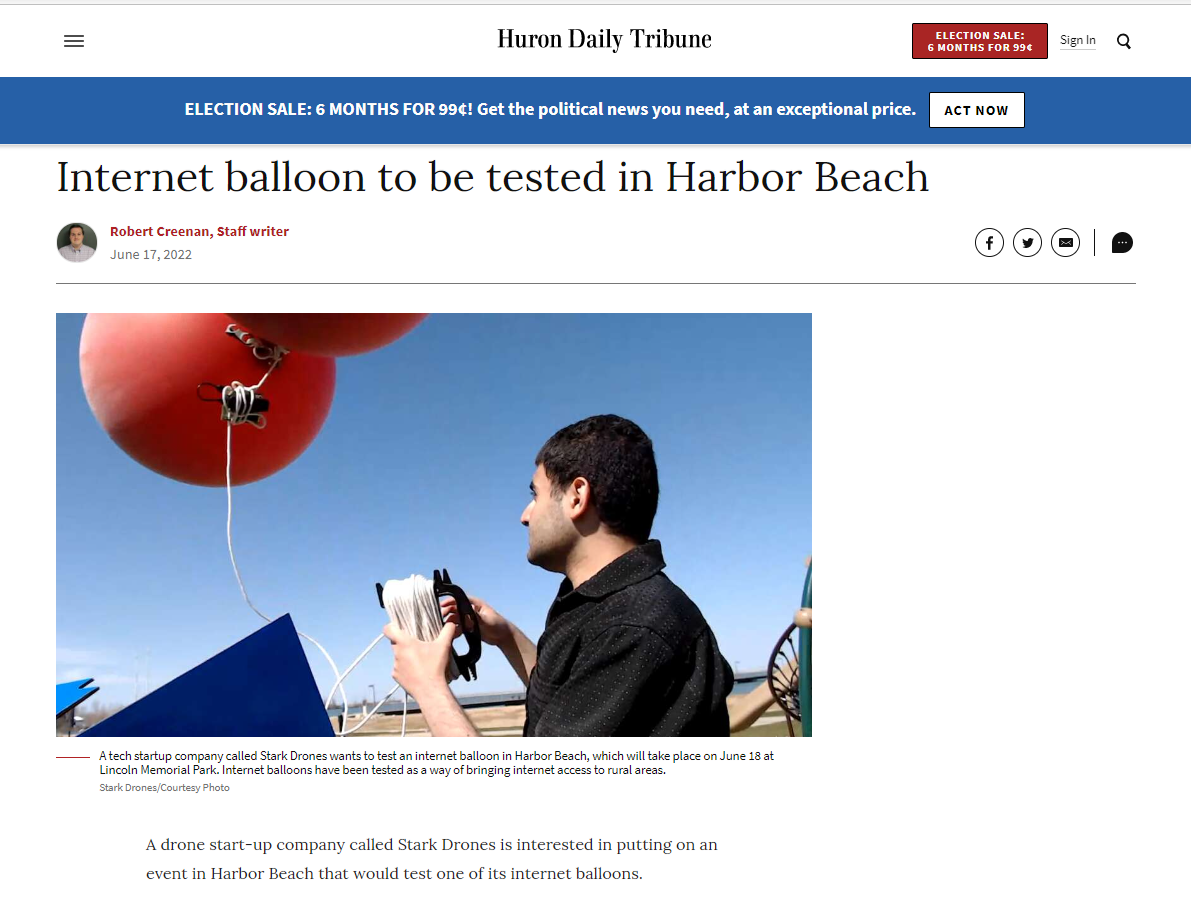Viewport: 1191px width, 898px height.
Task: Click the author's avatar photo
Action: click(x=77, y=242)
